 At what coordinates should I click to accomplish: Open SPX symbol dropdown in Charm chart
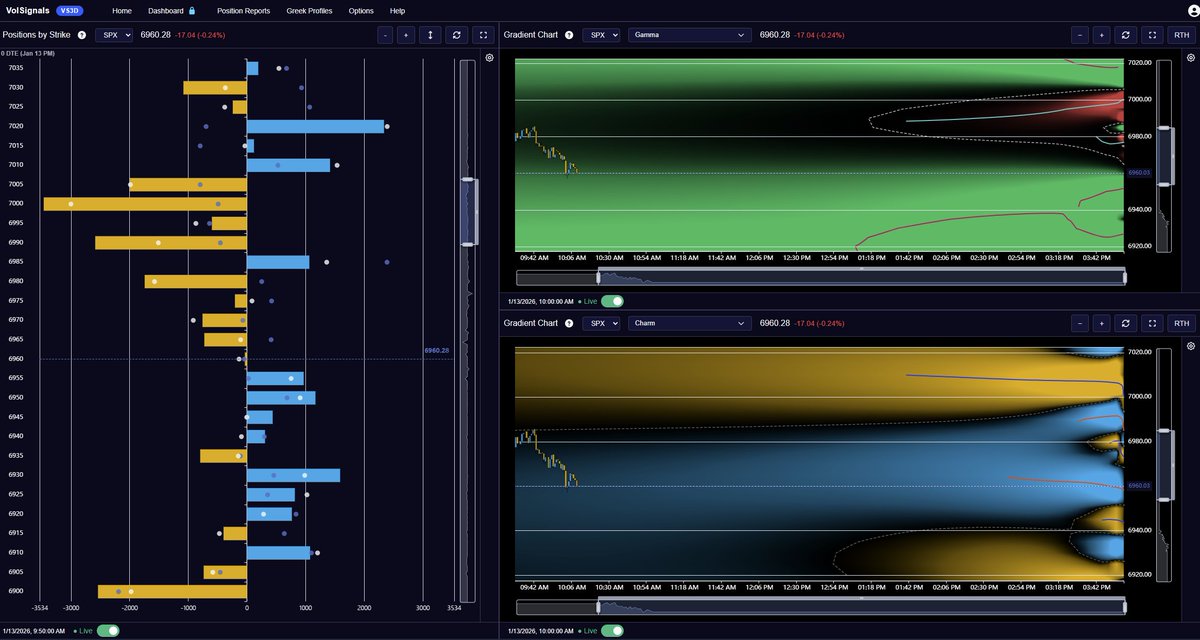[x=601, y=324]
